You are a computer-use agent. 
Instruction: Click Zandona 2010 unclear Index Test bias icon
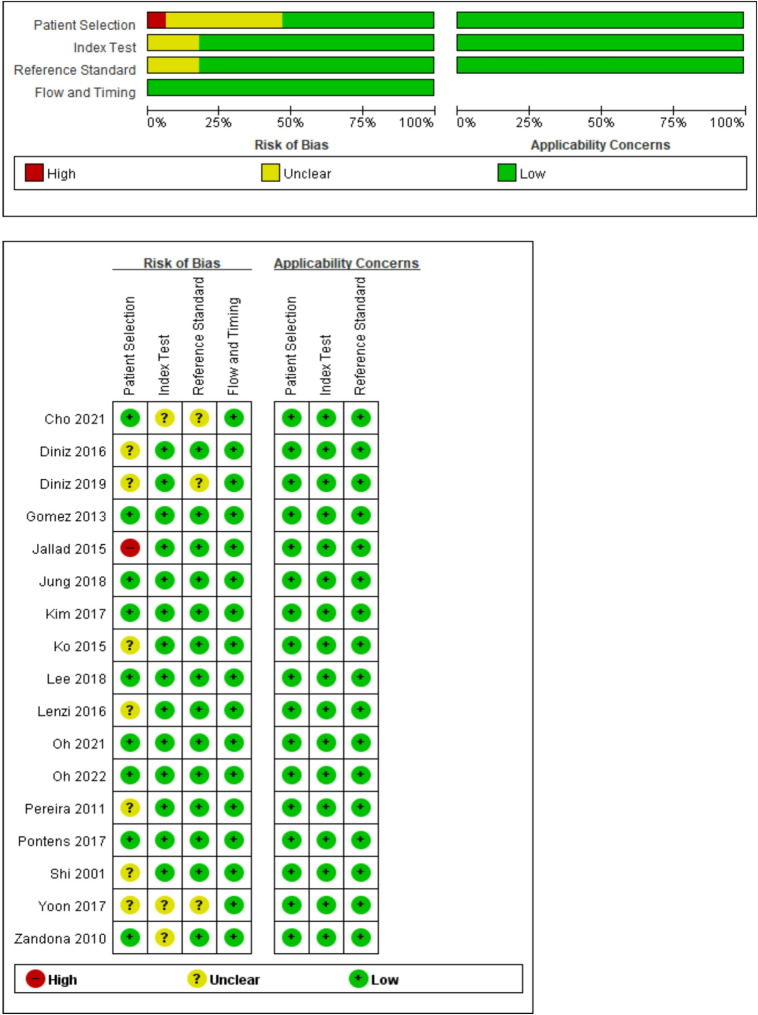tap(164, 937)
